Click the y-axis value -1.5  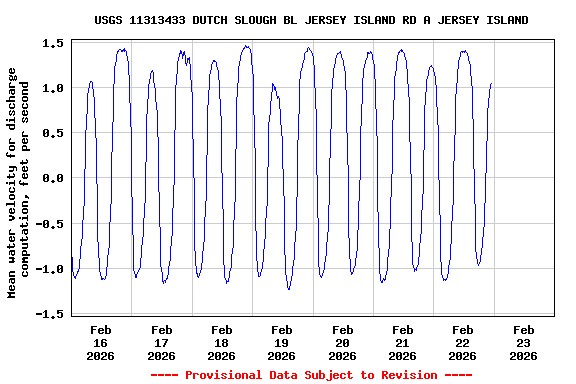[49, 314]
